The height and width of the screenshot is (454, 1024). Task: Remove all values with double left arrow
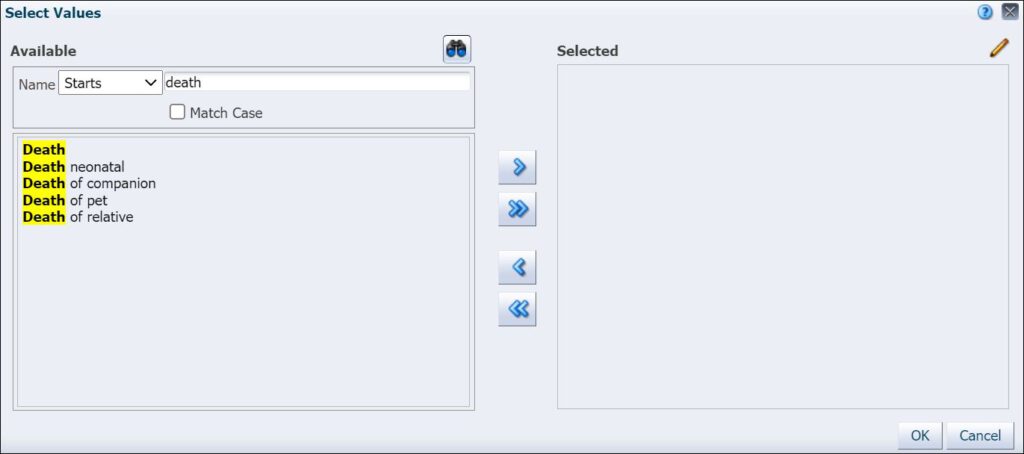[517, 309]
